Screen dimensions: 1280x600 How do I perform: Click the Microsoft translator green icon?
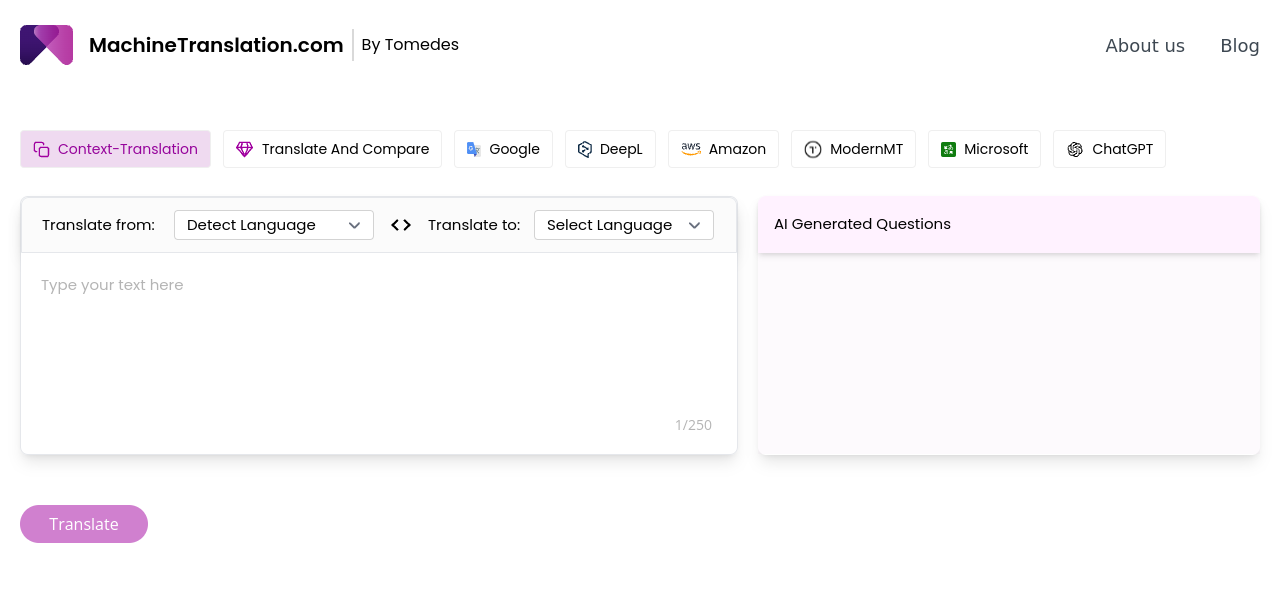point(948,149)
